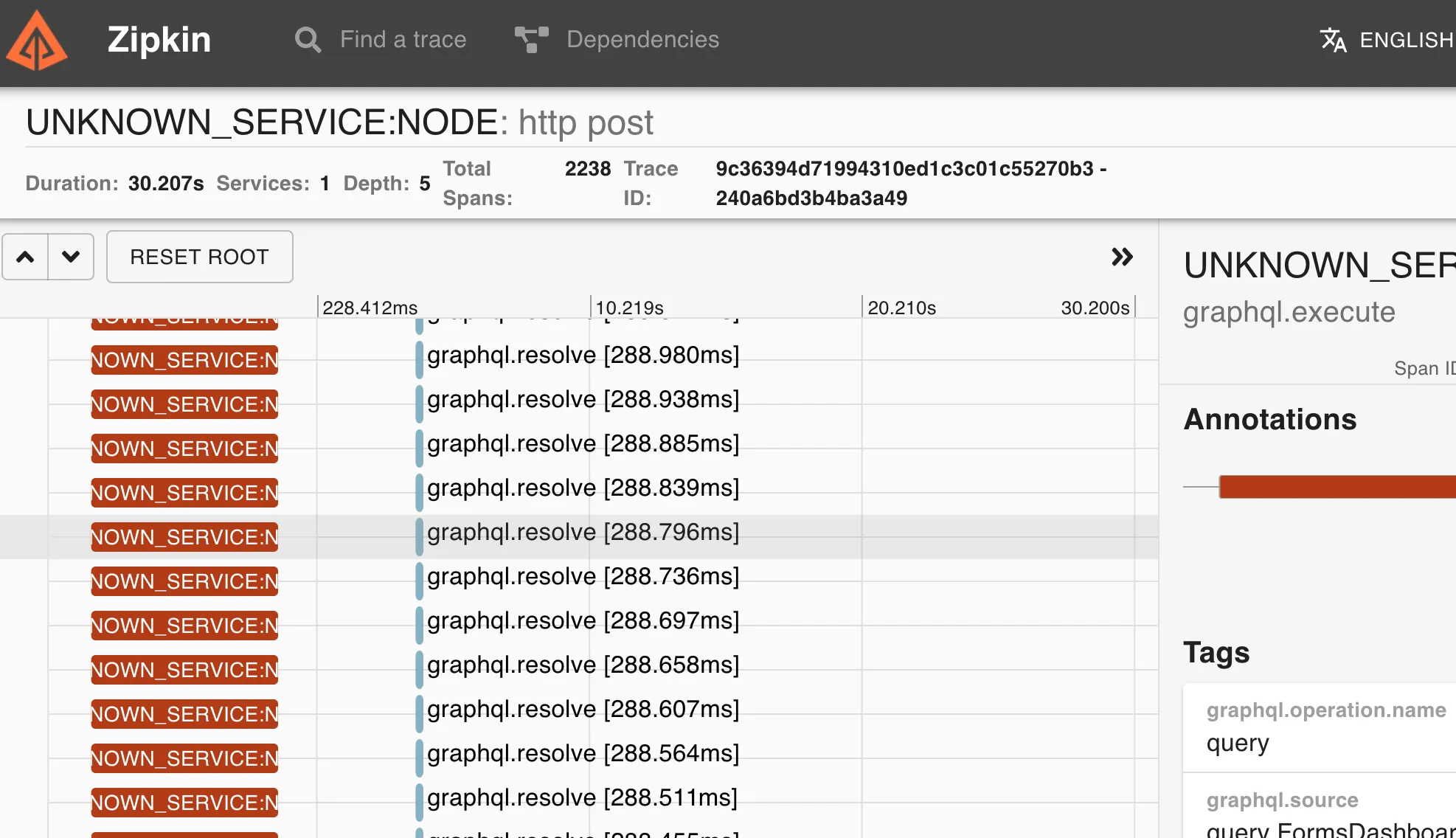Click the up chevron span navigation
The height and width of the screenshot is (838, 1456).
(25, 257)
